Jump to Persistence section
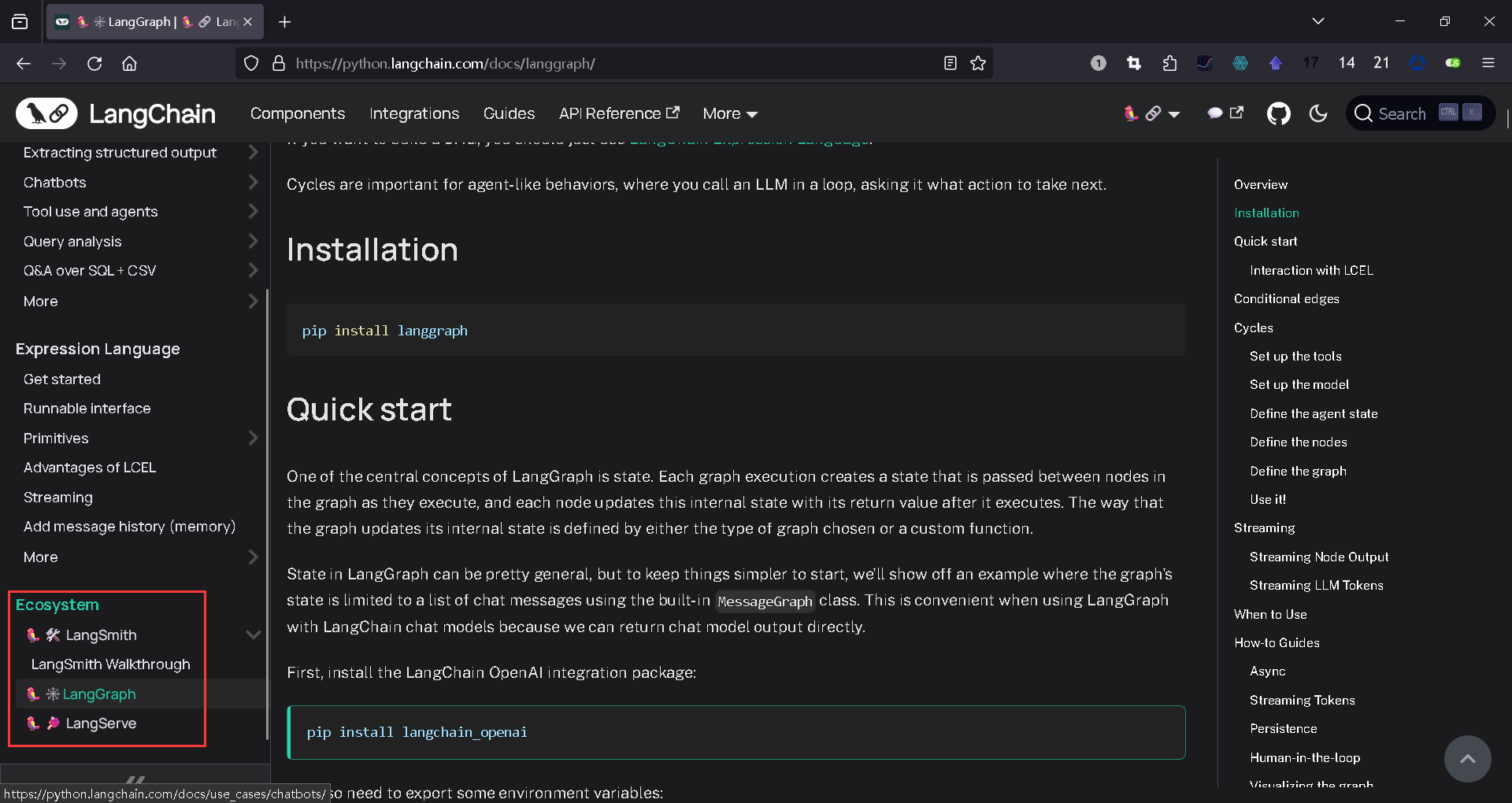 click(x=1284, y=728)
